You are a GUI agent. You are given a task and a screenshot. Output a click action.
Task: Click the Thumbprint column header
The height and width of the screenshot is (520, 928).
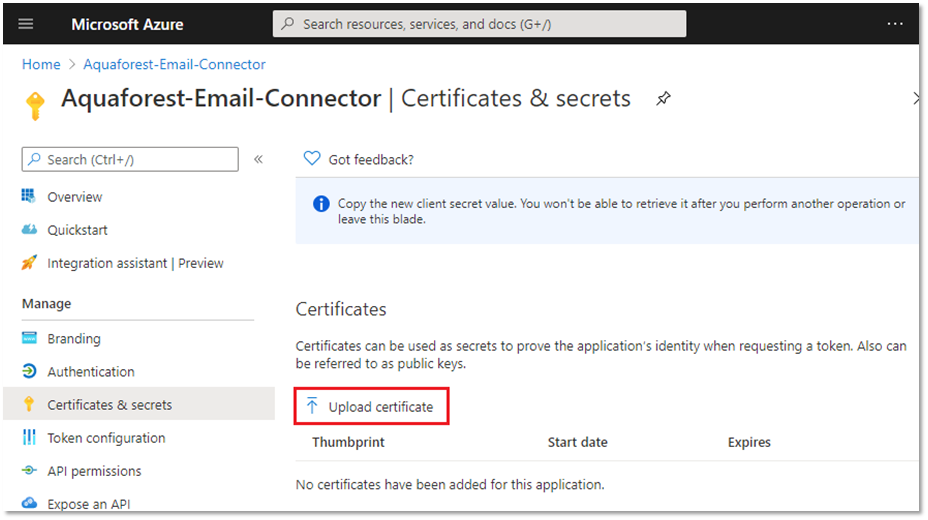click(x=348, y=442)
